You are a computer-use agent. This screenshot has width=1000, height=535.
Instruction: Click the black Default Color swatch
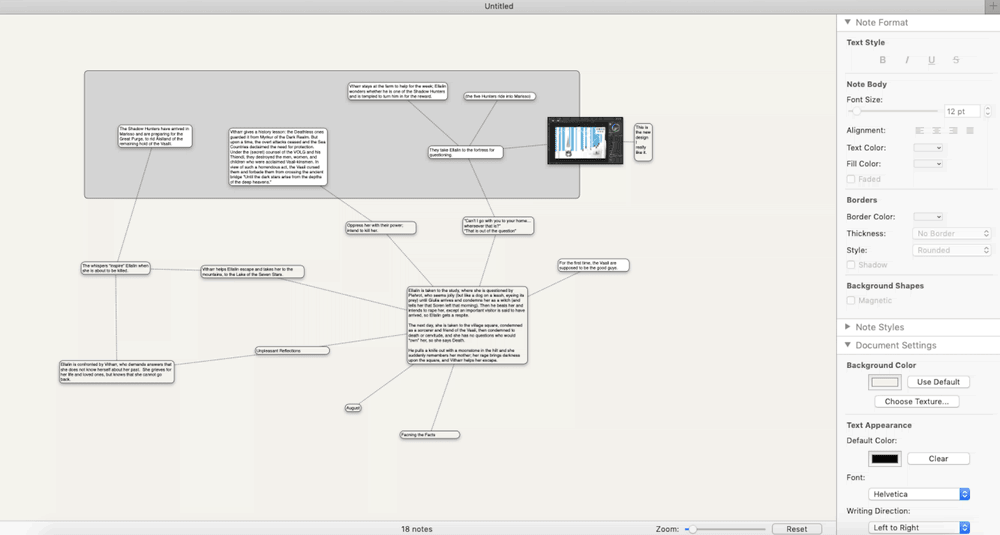coord(885,459)
